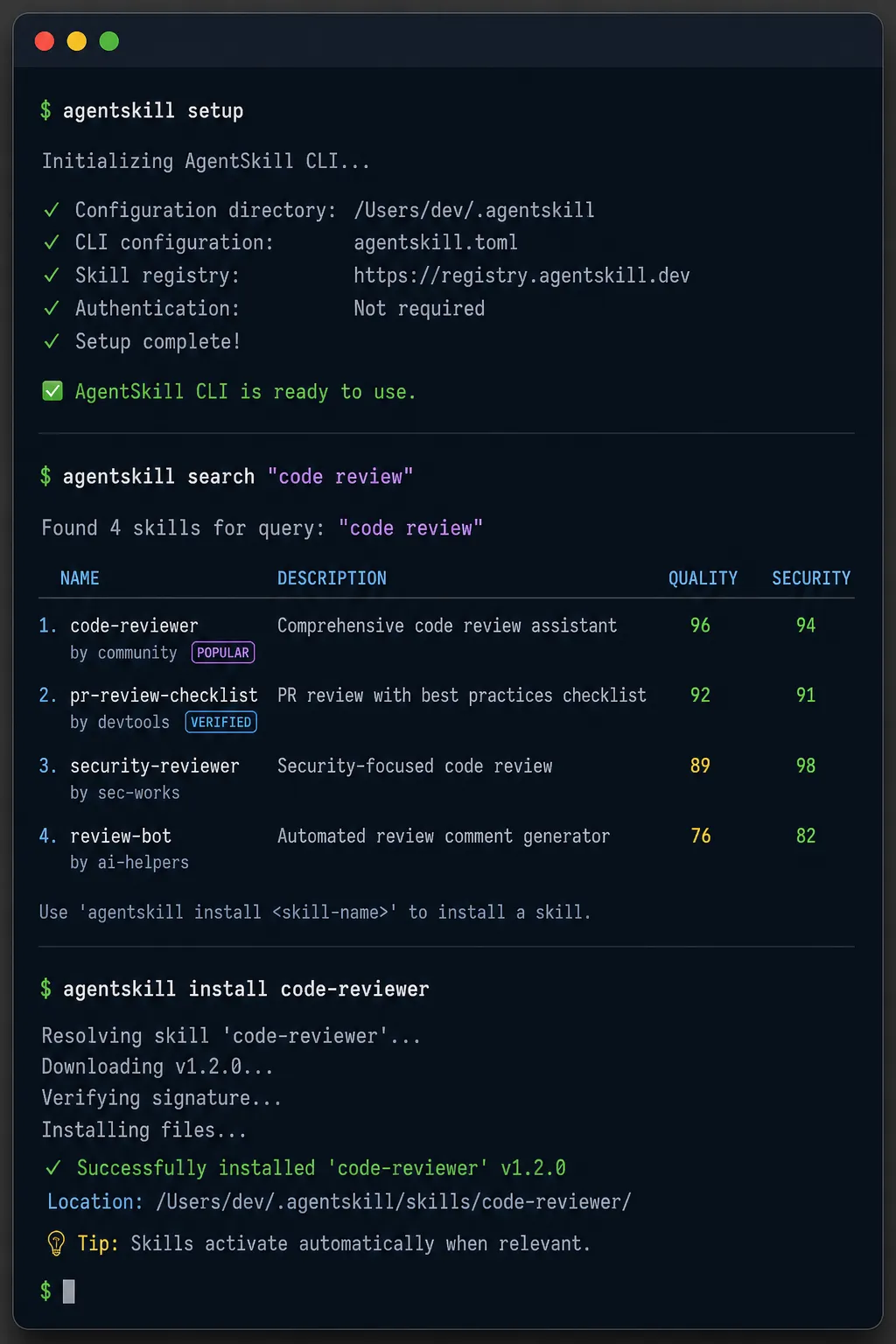Click 'Comprehensive code review assistant' description
Image resolution: width=896 pixels, height=1344 pixels.
pyautogui.click(x=447, y=626)
